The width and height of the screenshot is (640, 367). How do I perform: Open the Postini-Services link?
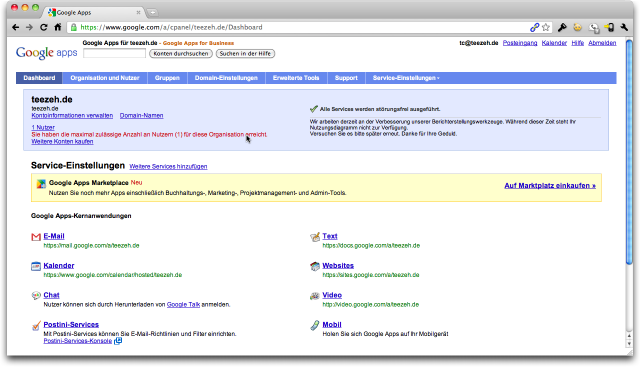tap(71, 325)
